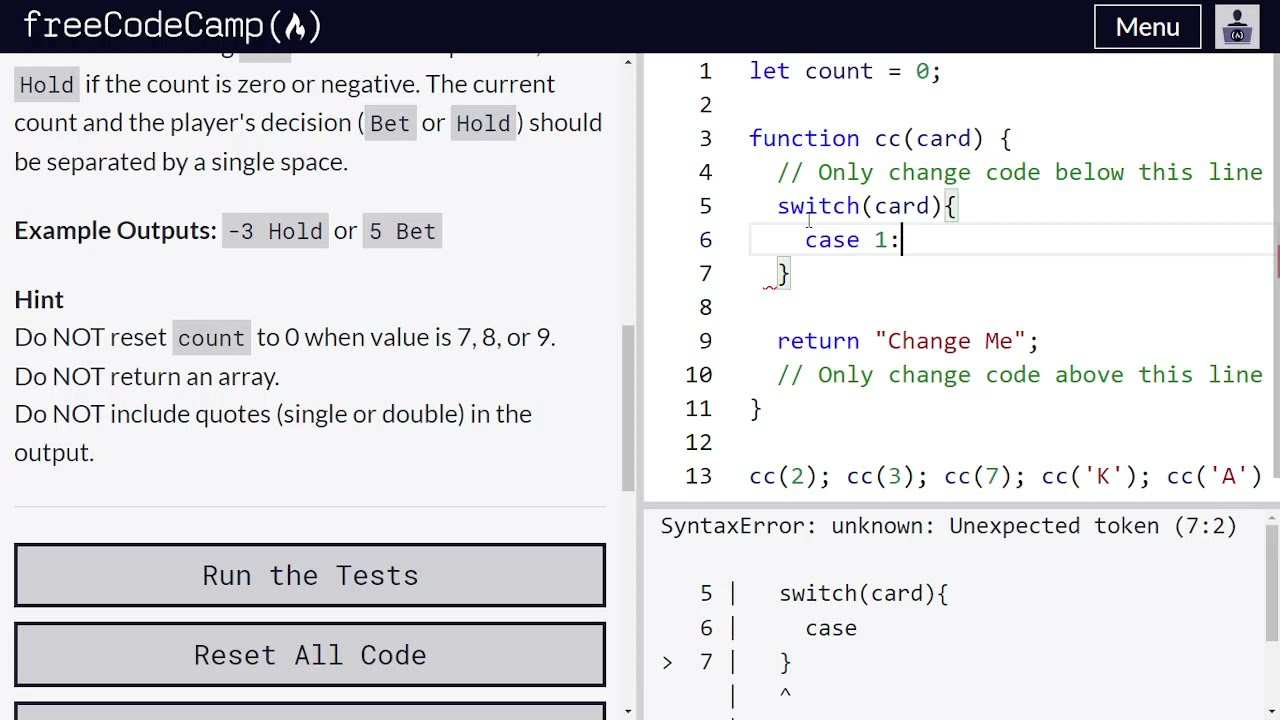Click the red error squiggle on line 7
Screen dimensions: 1280x720
tap(770, 287)
